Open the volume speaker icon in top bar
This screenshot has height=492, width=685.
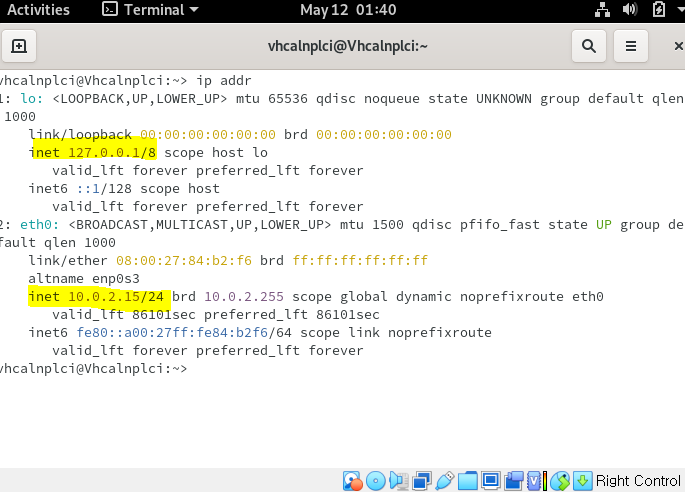point(630,10)
